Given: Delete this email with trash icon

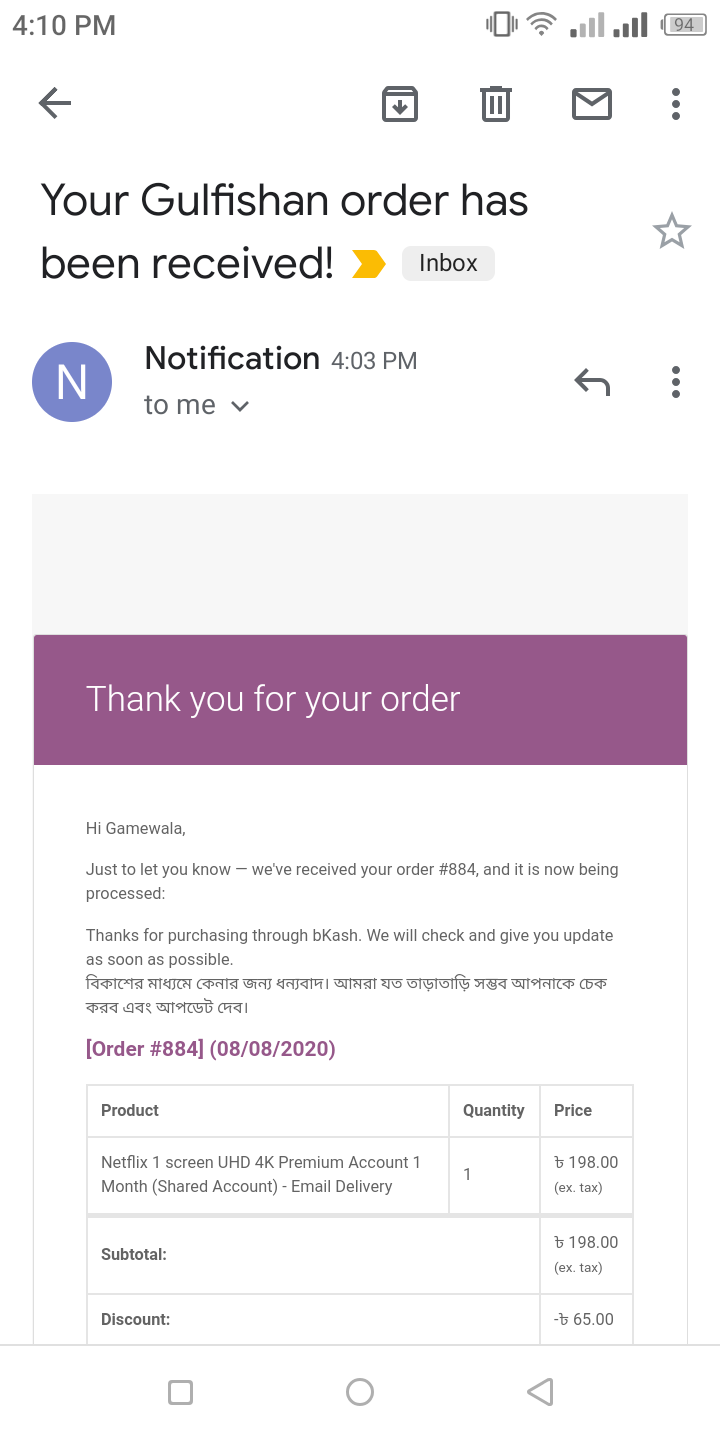Looking at the screenshot, I should click(496, 103).
